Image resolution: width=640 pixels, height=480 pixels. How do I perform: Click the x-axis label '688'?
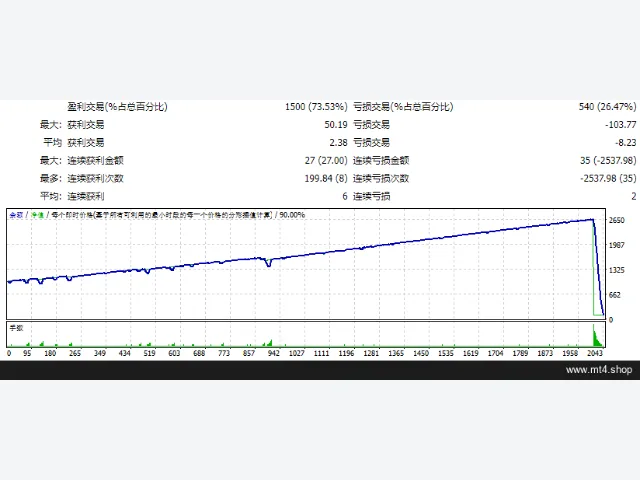(x=199, y=353)
